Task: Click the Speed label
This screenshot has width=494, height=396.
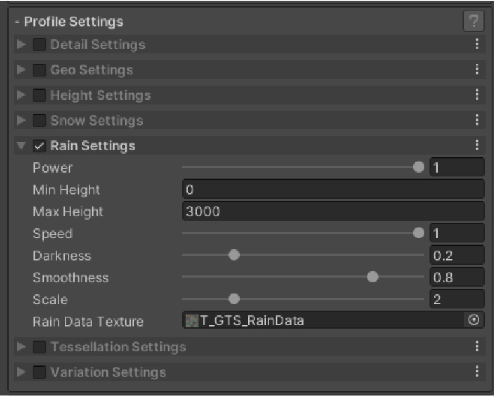Action: [x=52, y=234]
